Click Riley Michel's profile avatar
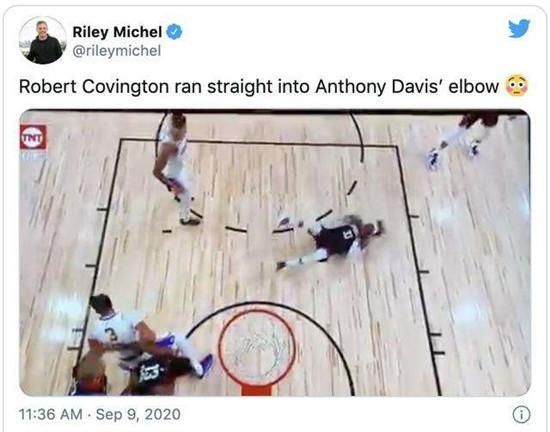This screenshot has height=432, width=550. point(43,40)
